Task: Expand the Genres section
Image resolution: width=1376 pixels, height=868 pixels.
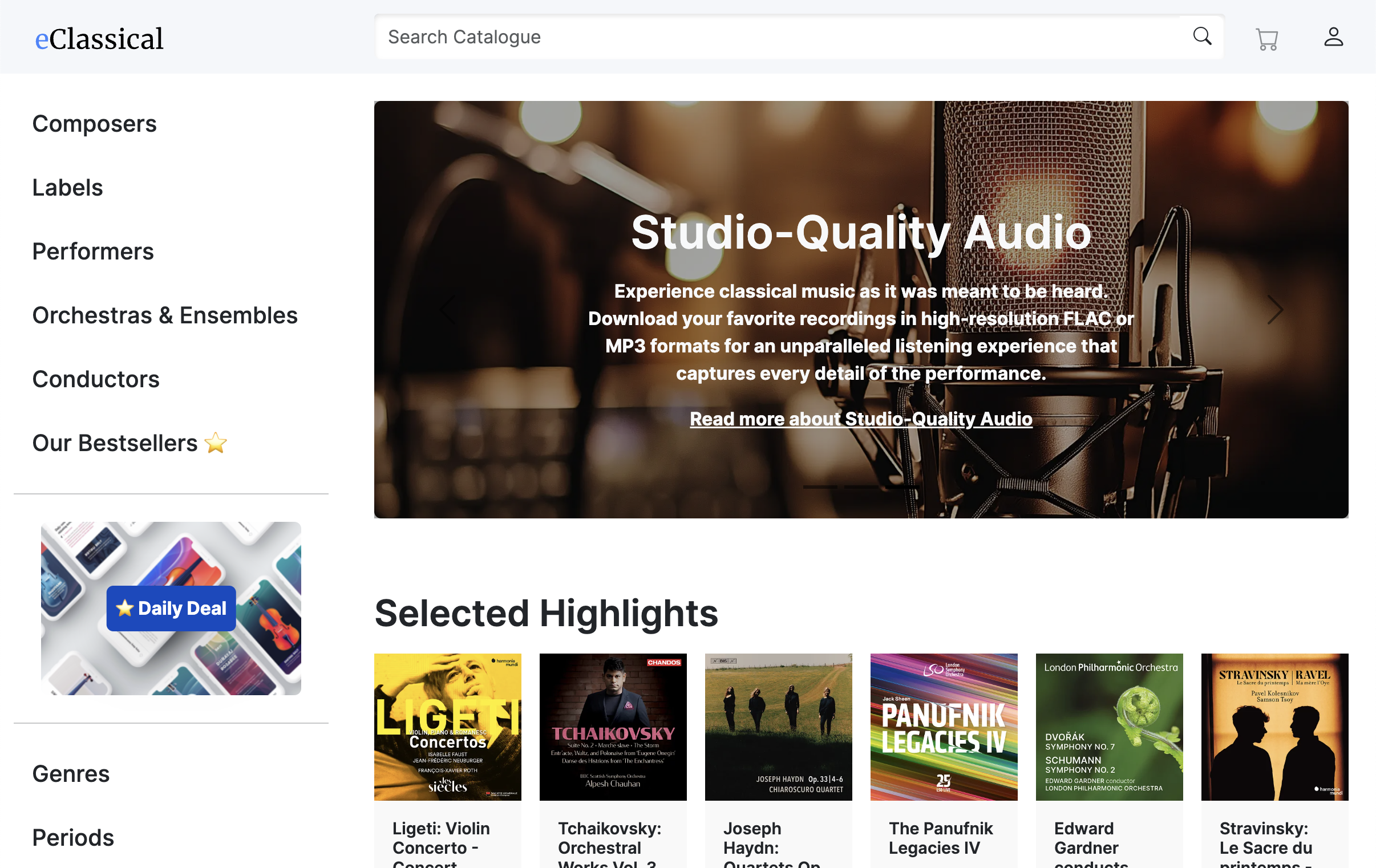Action: pos(71,773)
